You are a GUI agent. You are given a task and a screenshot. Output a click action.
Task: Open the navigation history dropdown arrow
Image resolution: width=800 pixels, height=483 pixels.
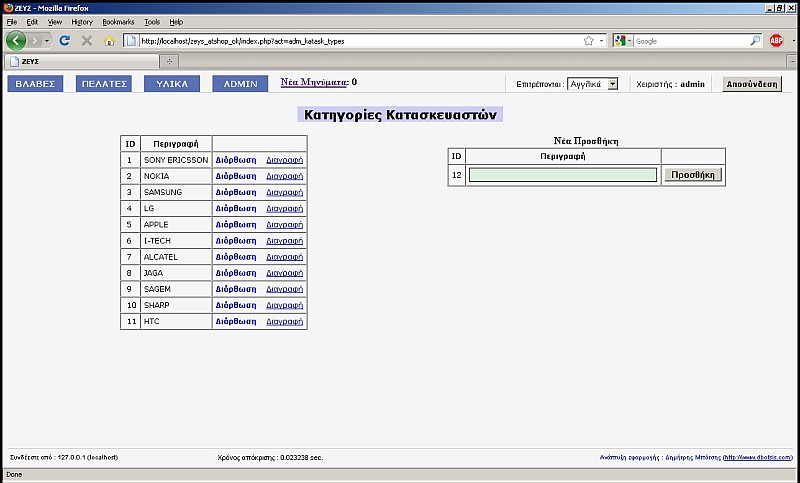(x=46, y=40)
